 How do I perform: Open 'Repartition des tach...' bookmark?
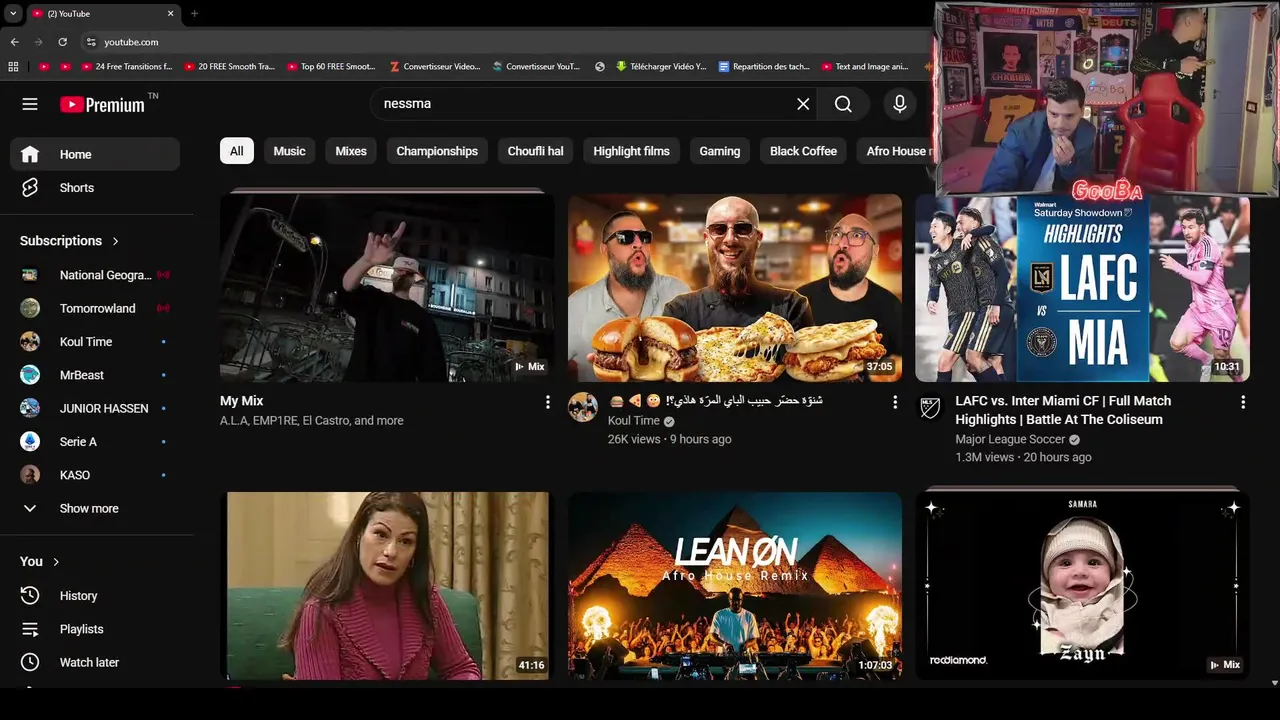tap(764, 67)
